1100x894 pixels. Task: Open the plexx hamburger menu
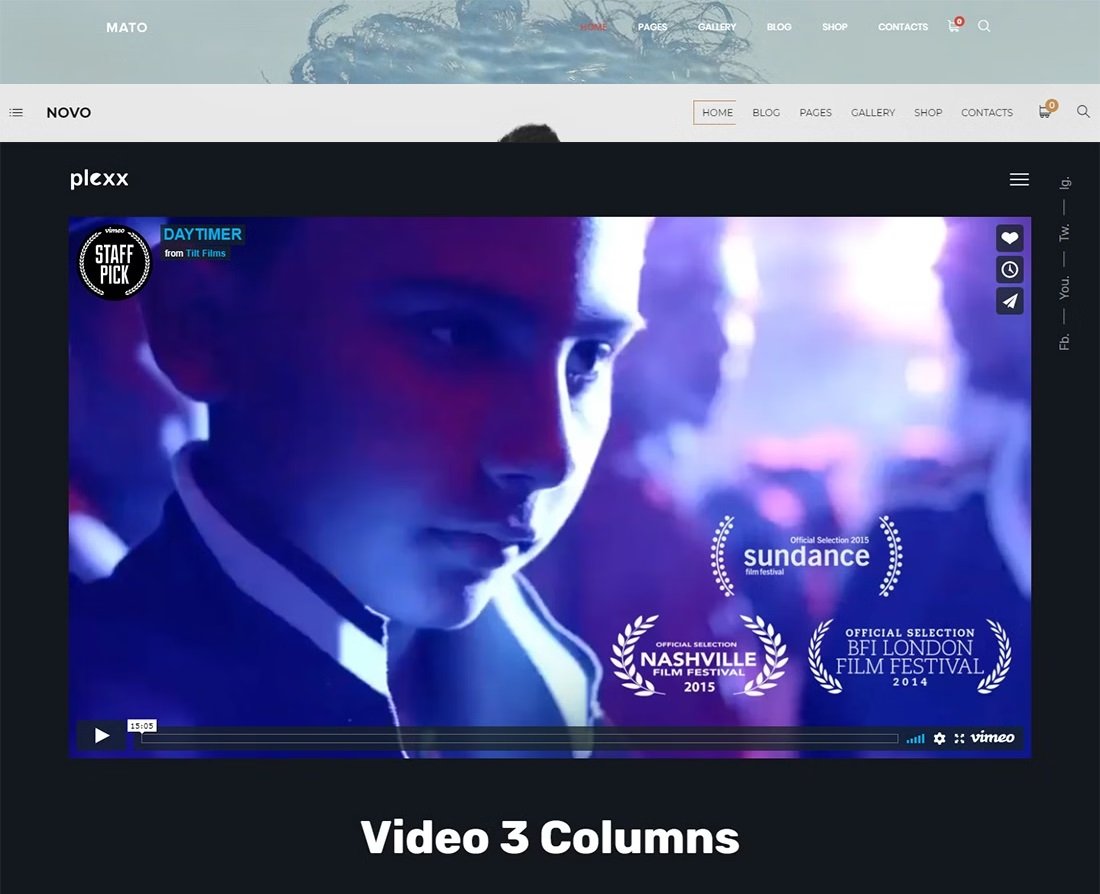pos(1019,180)
